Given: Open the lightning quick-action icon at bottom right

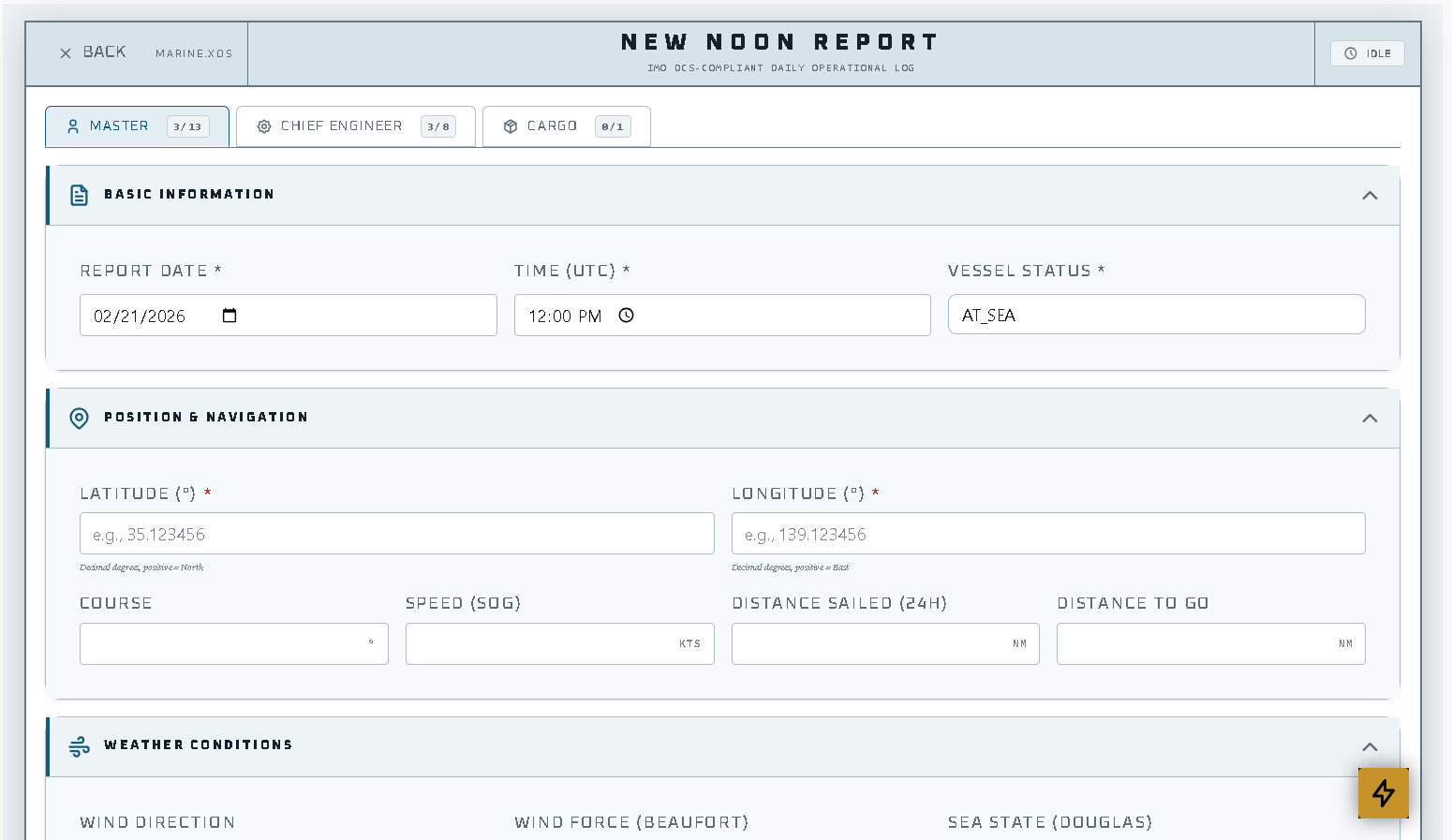Looking at the screenshot, I should tap(1383, 793).
